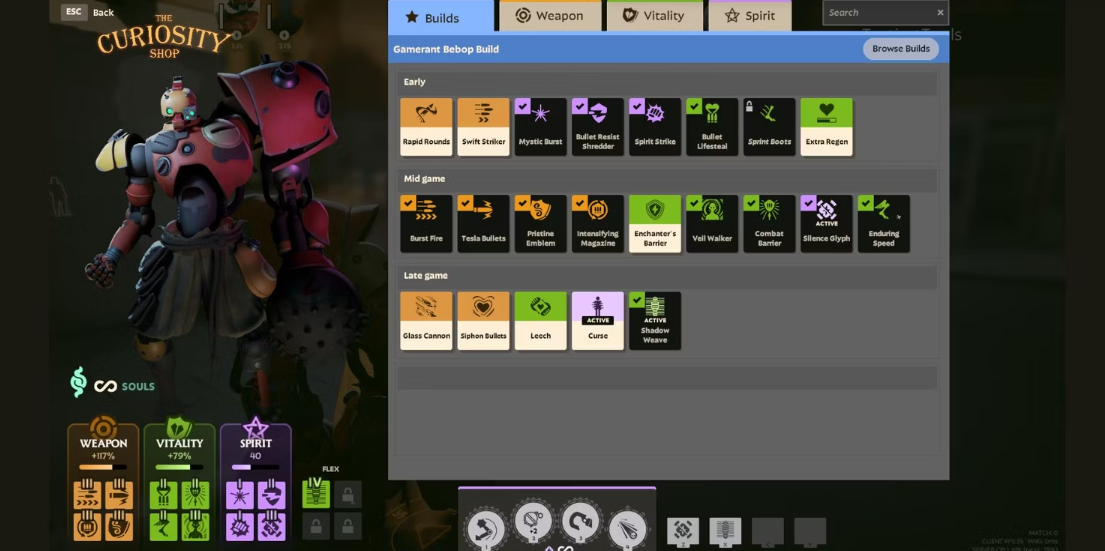Image resolution: width=1105 pixels, height=551 pixels.
Task: Open the Builds tab
Action: (440, 16)
